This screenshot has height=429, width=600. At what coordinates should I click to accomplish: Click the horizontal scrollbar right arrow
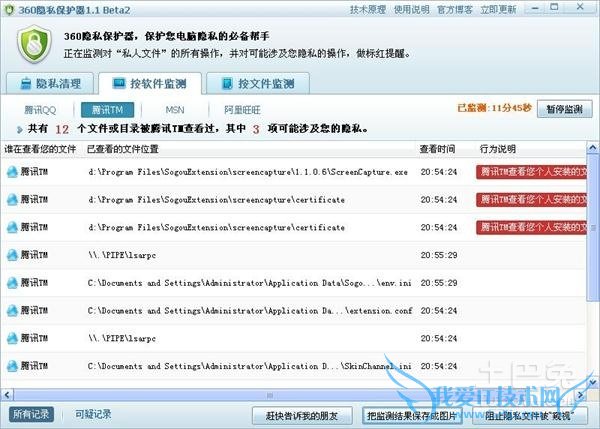[580, 395]
